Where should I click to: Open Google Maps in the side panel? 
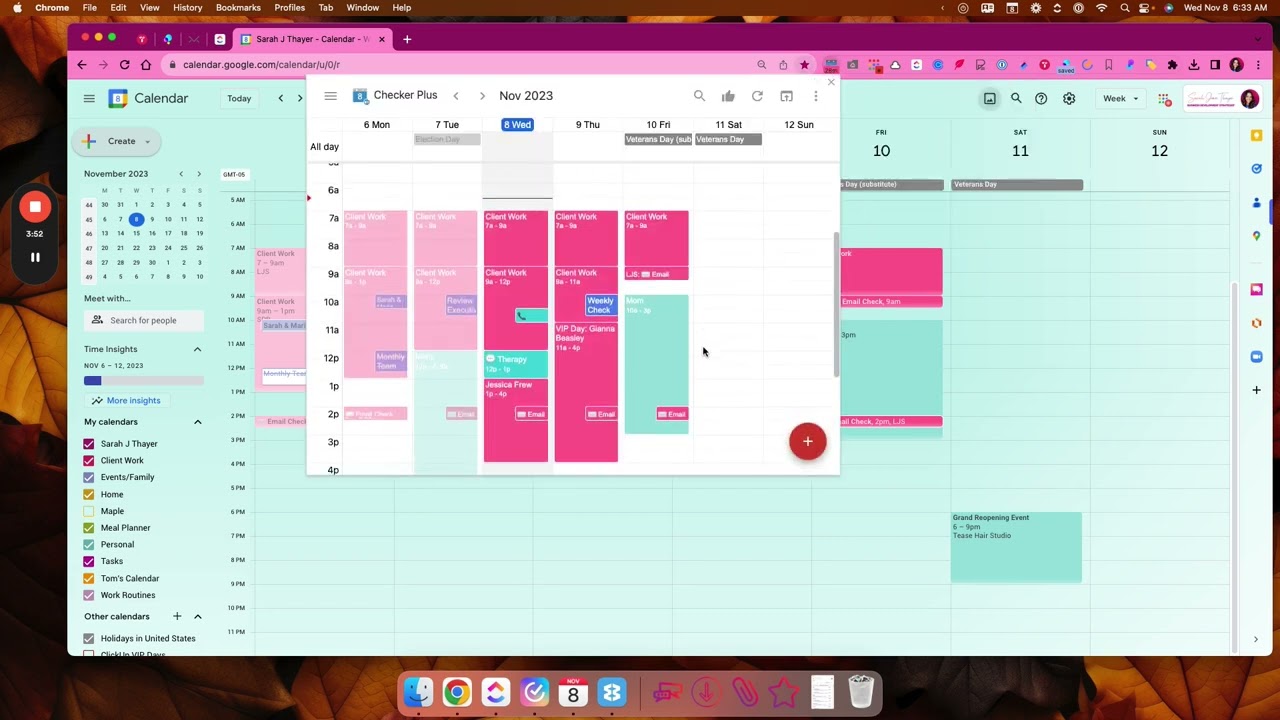pos(1257,236)
